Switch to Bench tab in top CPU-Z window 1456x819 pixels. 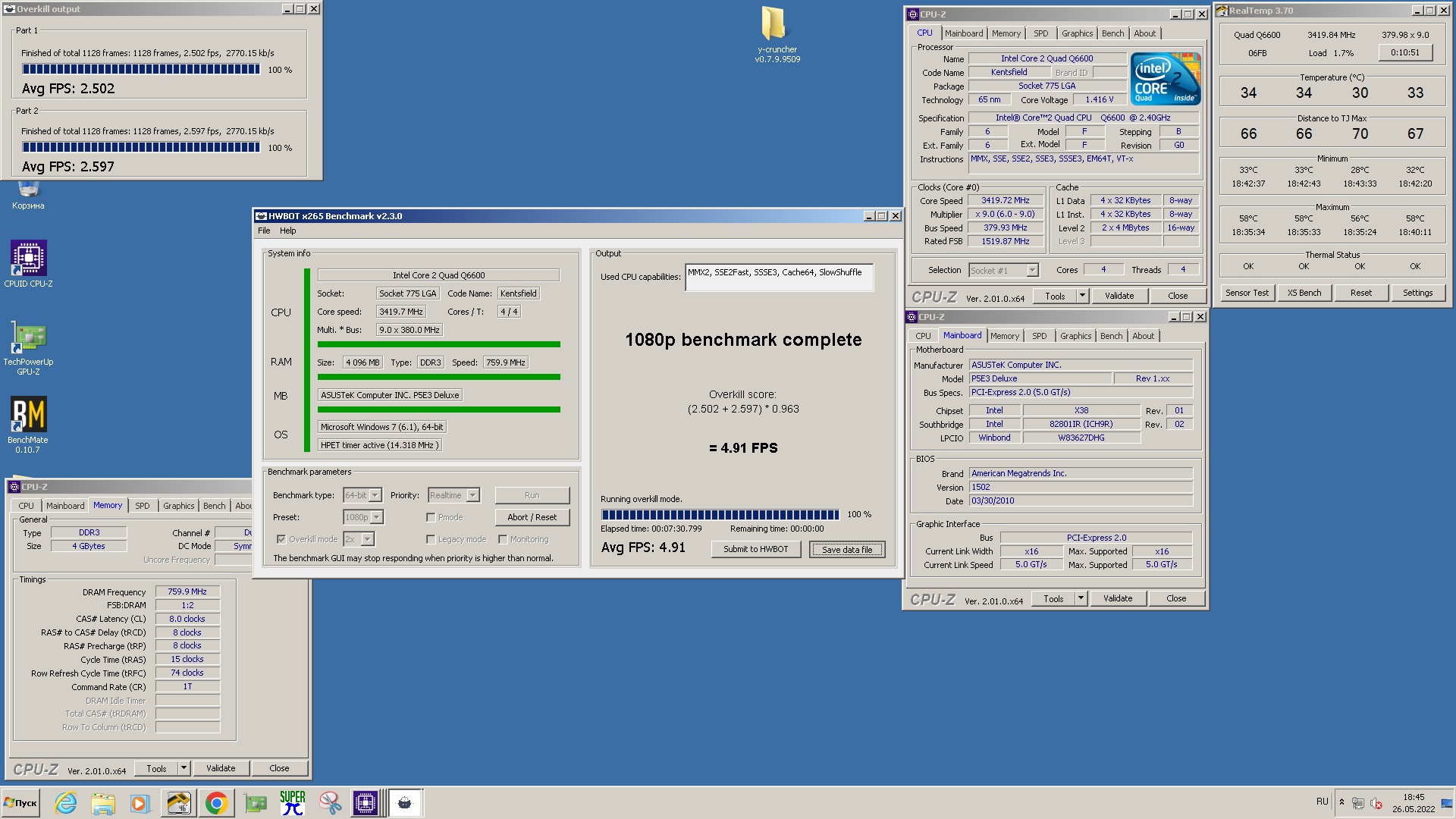click(x=1112, y=33)
